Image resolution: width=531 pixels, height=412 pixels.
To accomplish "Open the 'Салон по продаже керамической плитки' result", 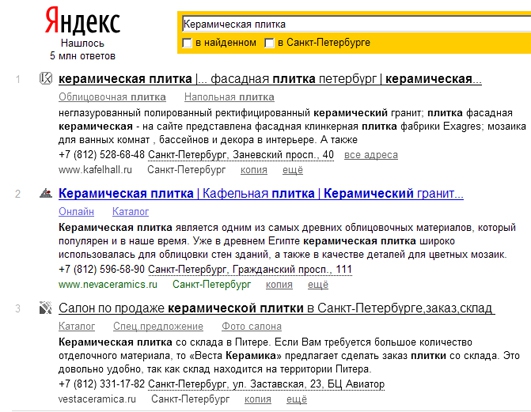I will coord(276,308).
